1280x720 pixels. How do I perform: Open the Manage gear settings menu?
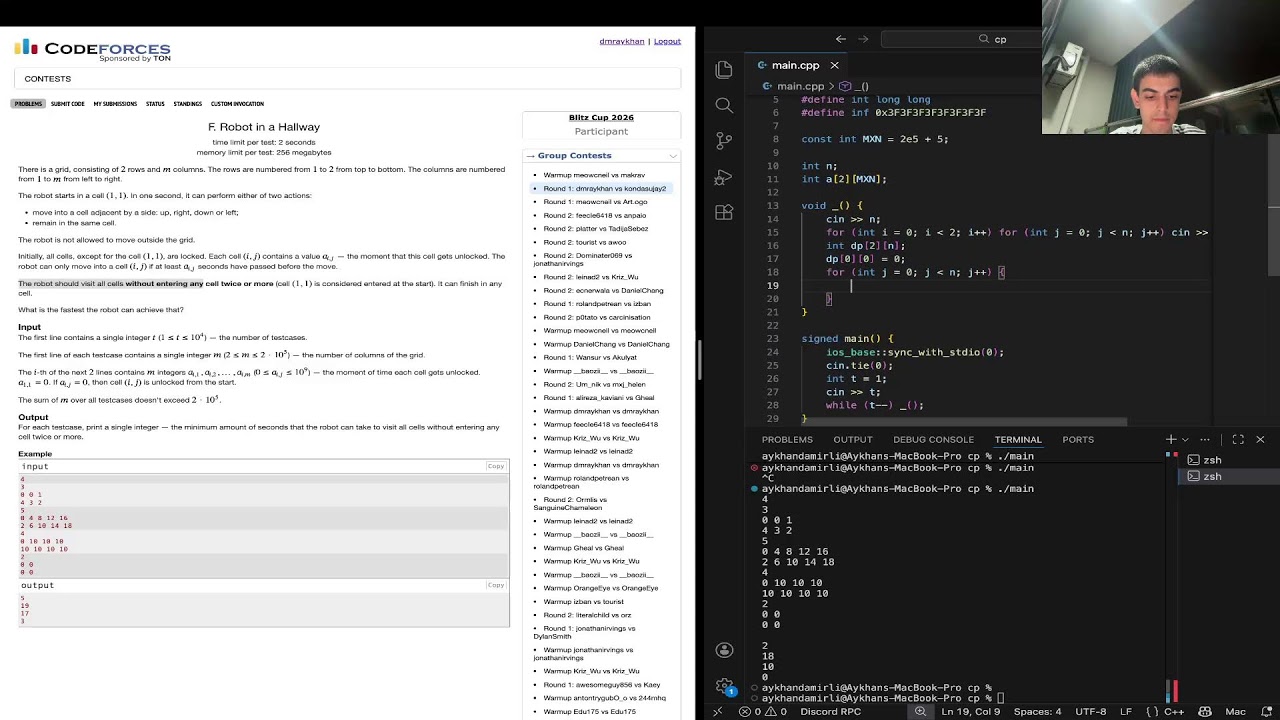tap(724, 686)
